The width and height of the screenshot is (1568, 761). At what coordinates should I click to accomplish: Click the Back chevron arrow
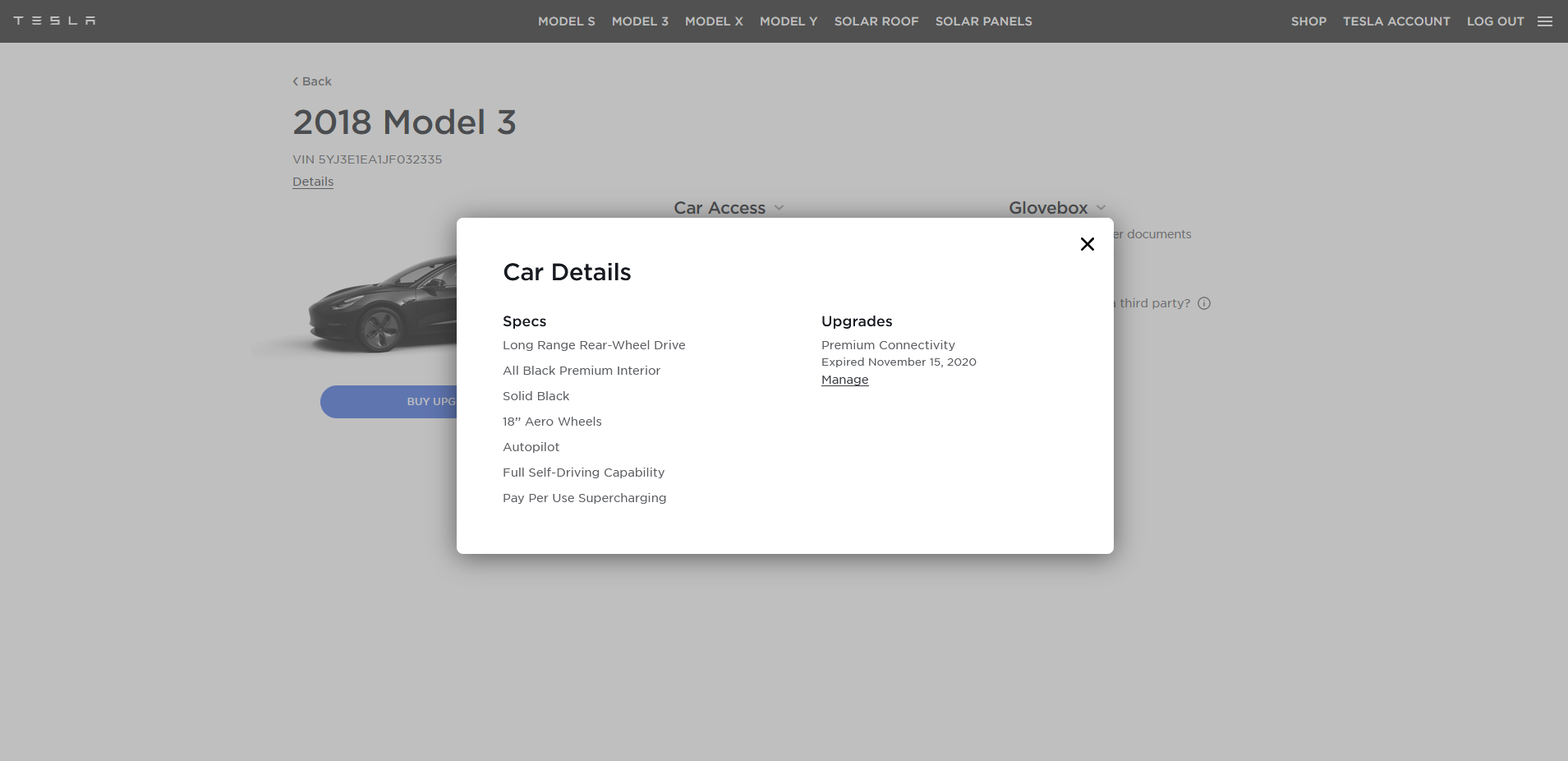(296, 81)
